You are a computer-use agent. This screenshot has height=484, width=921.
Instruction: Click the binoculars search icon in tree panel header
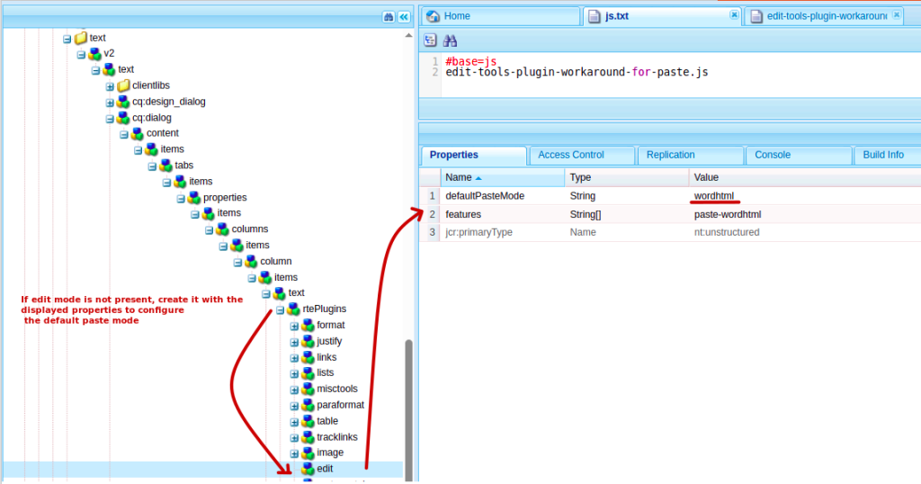389,17
